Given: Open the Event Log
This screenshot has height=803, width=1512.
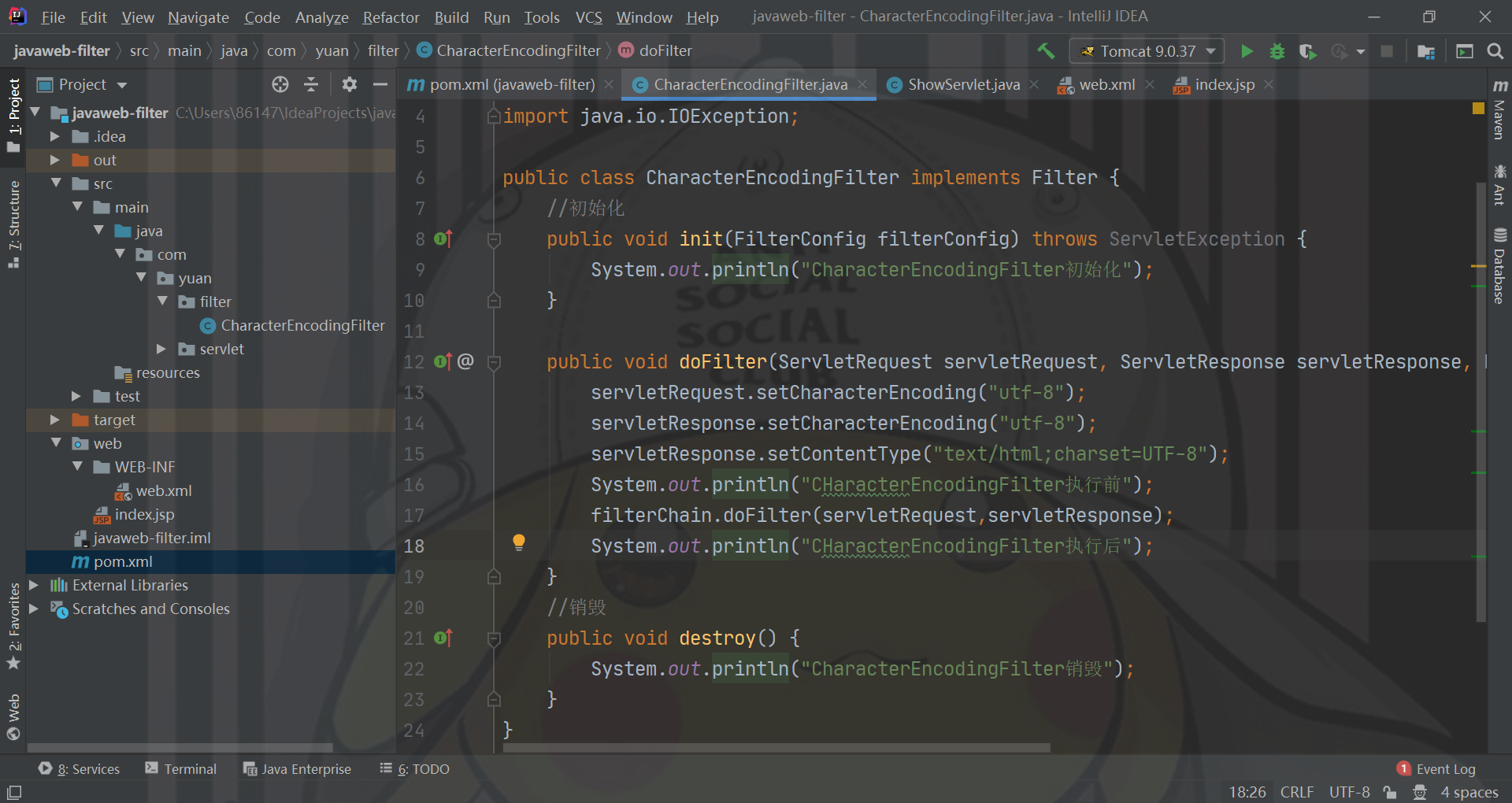Looking at the screenshot, I should [x=1436, y=769].
